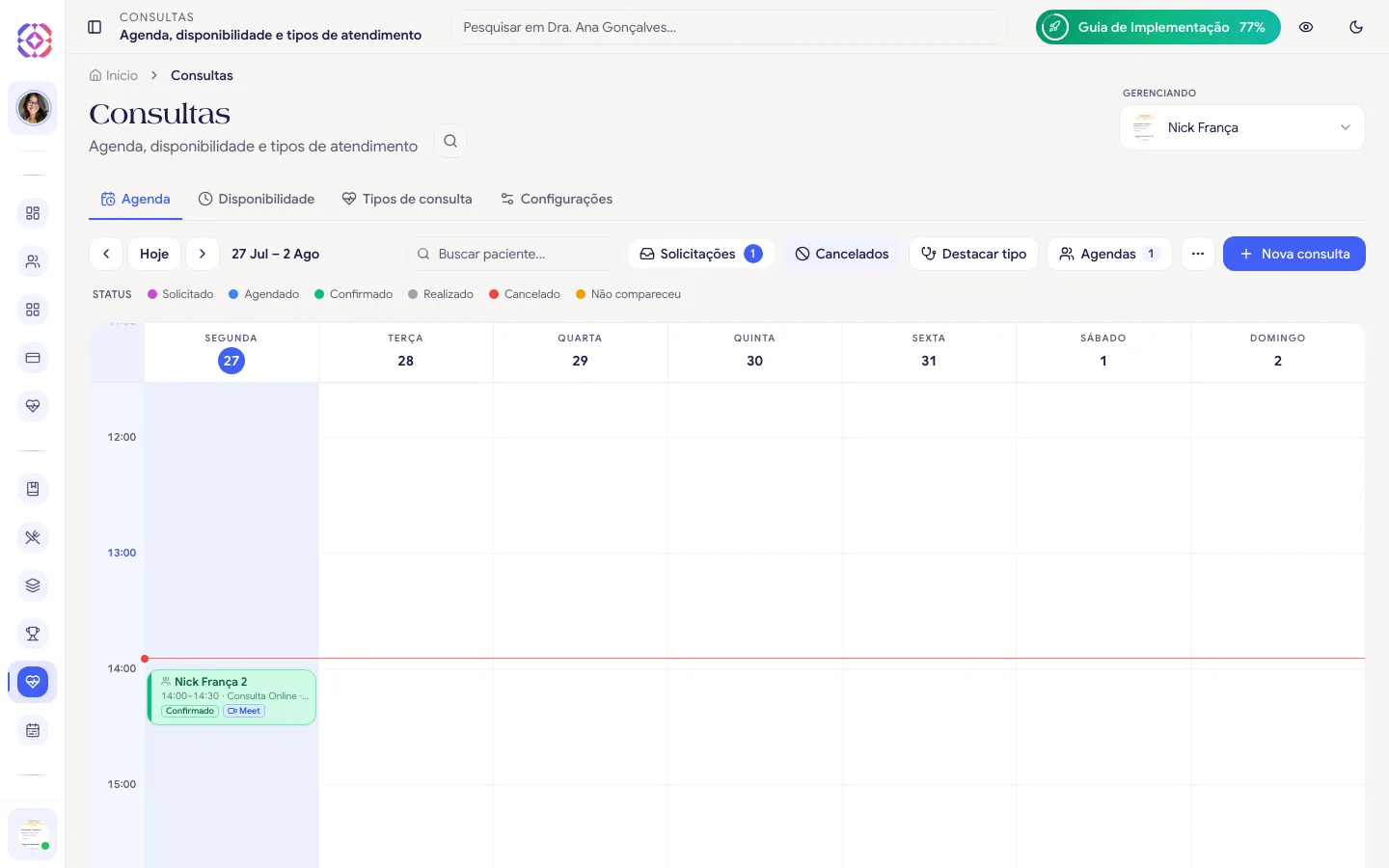
Task: Open the Nick França 2 appointment at 14:00
Action: click(231, 696)
